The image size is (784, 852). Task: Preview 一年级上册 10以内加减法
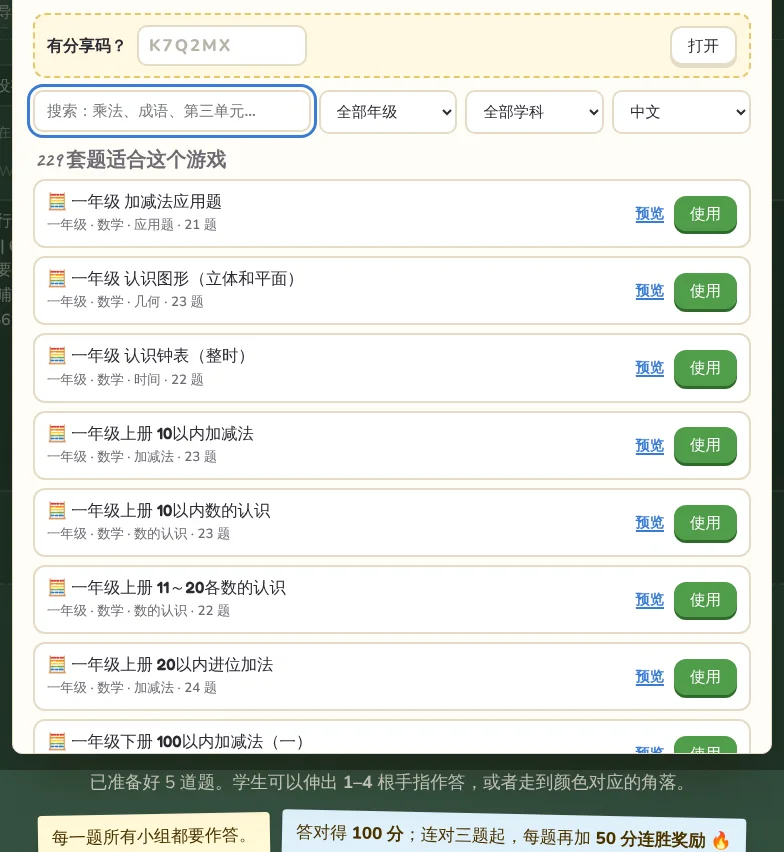[650, 446]
